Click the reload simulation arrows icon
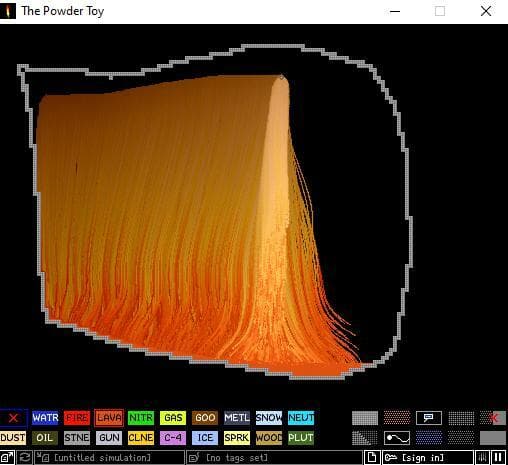508x465 pixels. click(x=25, y=458)
